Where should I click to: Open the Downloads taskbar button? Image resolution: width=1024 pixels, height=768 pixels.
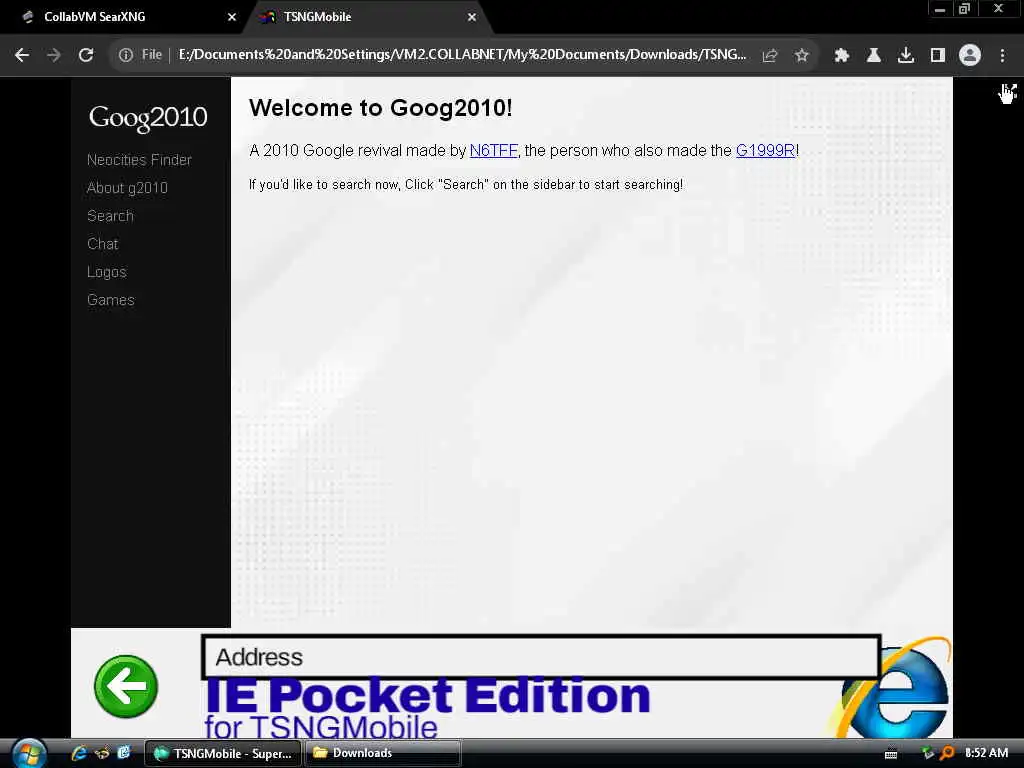click(383, 754)
